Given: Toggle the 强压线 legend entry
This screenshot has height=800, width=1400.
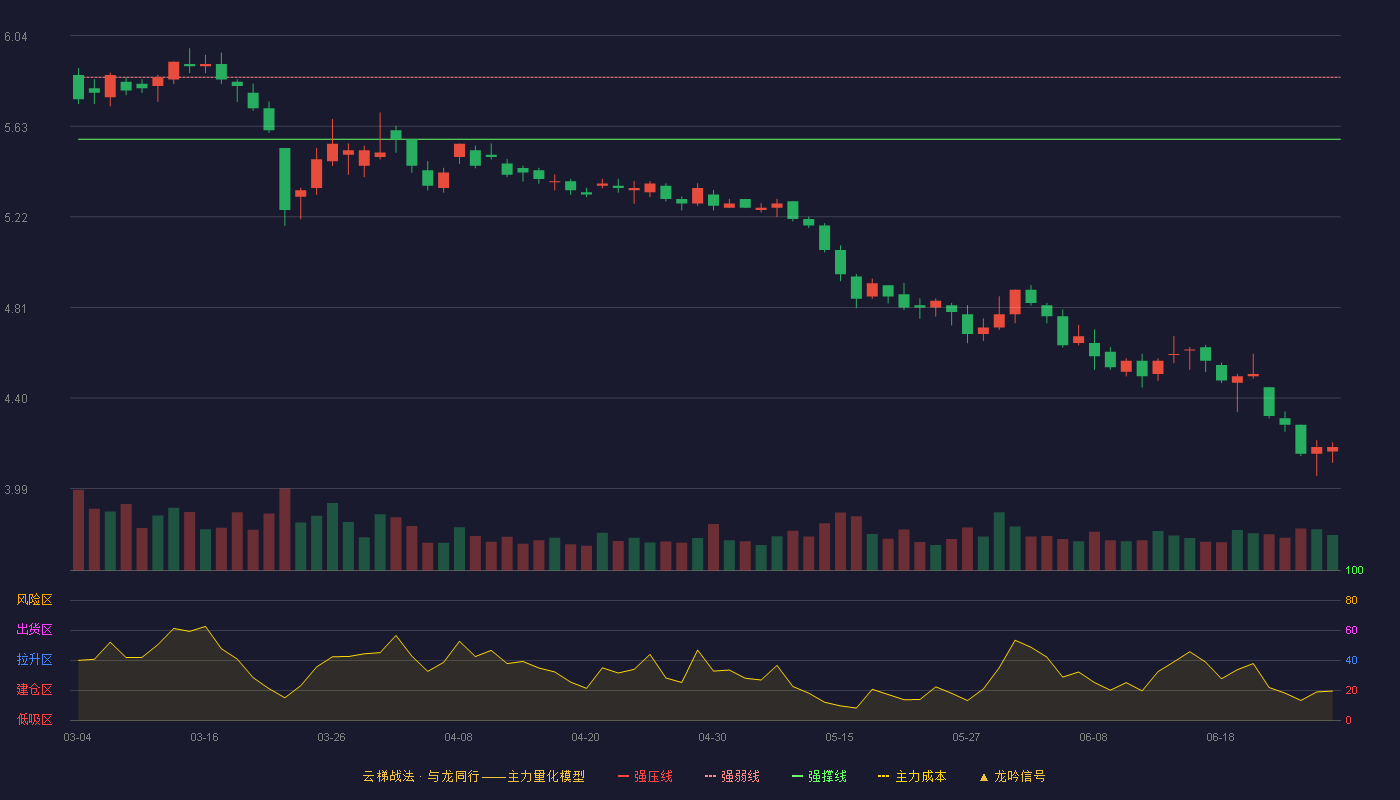Looking at the screenshot, I should pos(645,776).
